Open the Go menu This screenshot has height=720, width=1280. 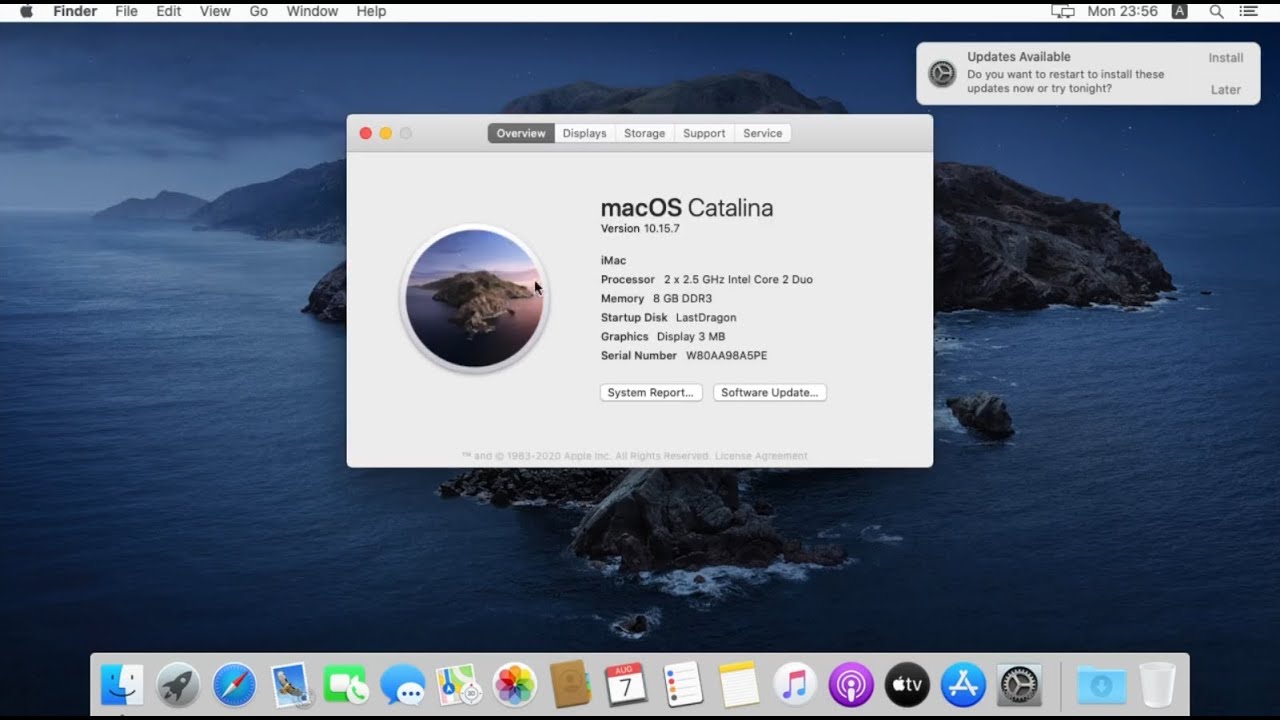click(258, 11)
